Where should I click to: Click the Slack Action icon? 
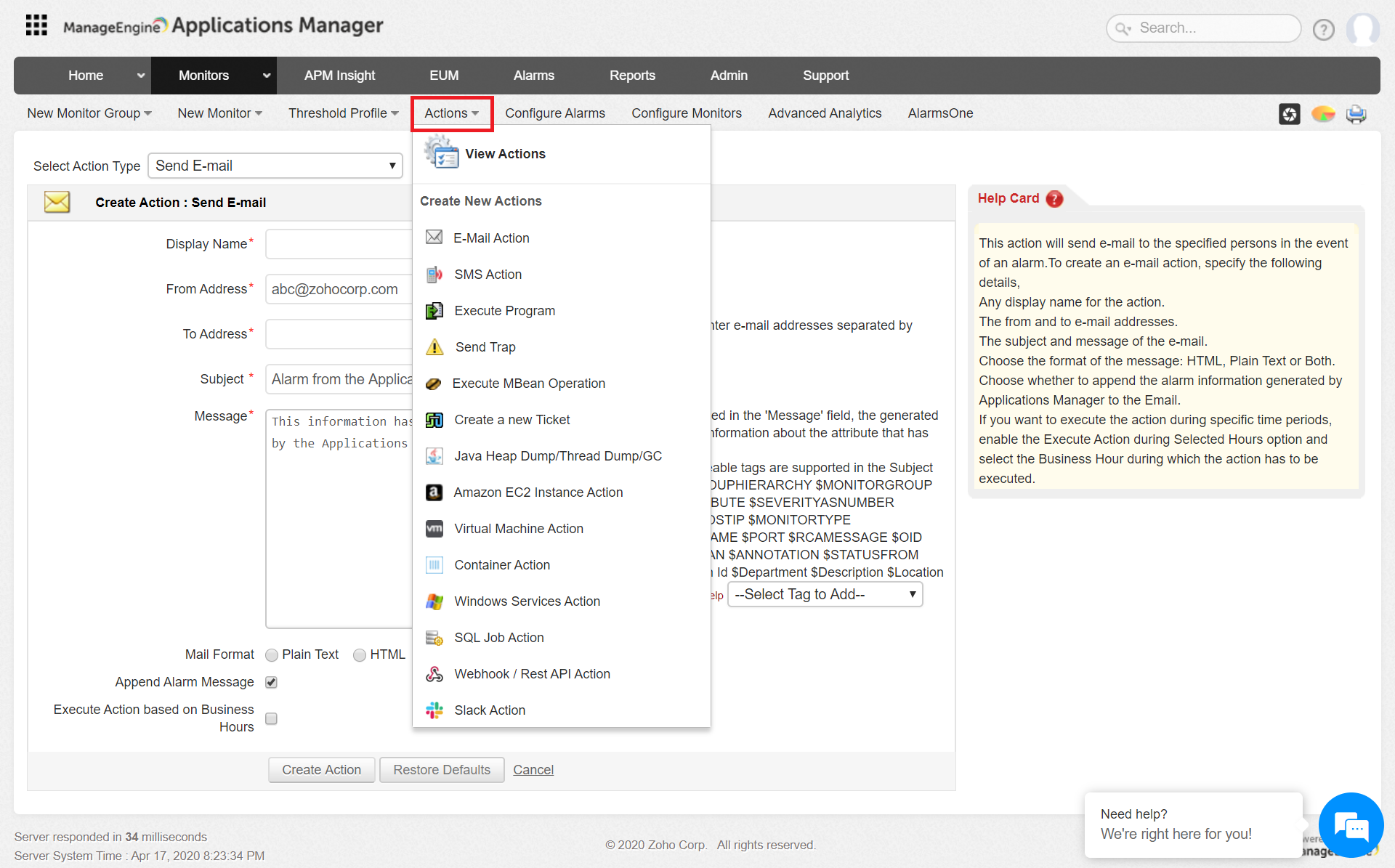434,710
